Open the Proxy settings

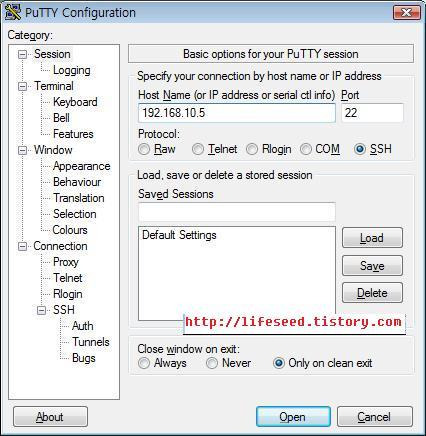[x=66, y=262]
